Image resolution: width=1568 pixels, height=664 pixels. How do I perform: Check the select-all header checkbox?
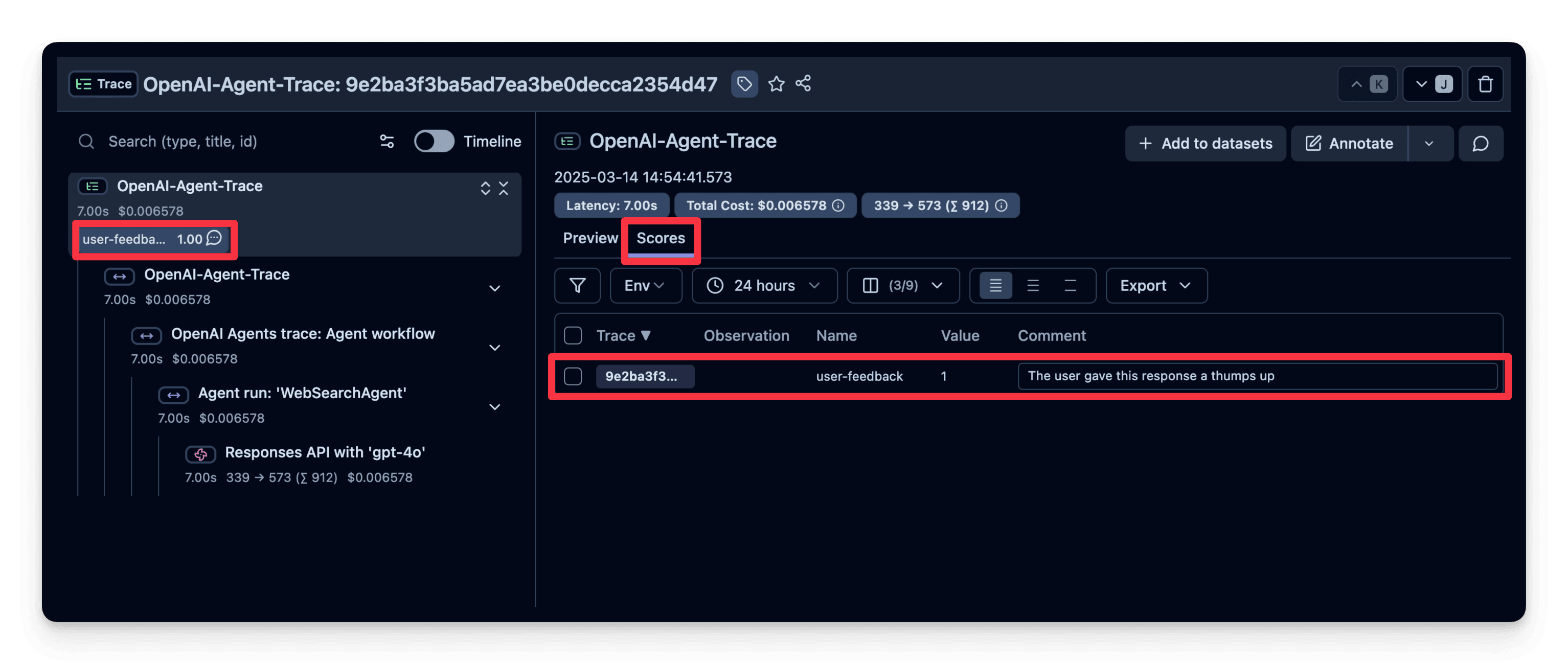573,335
